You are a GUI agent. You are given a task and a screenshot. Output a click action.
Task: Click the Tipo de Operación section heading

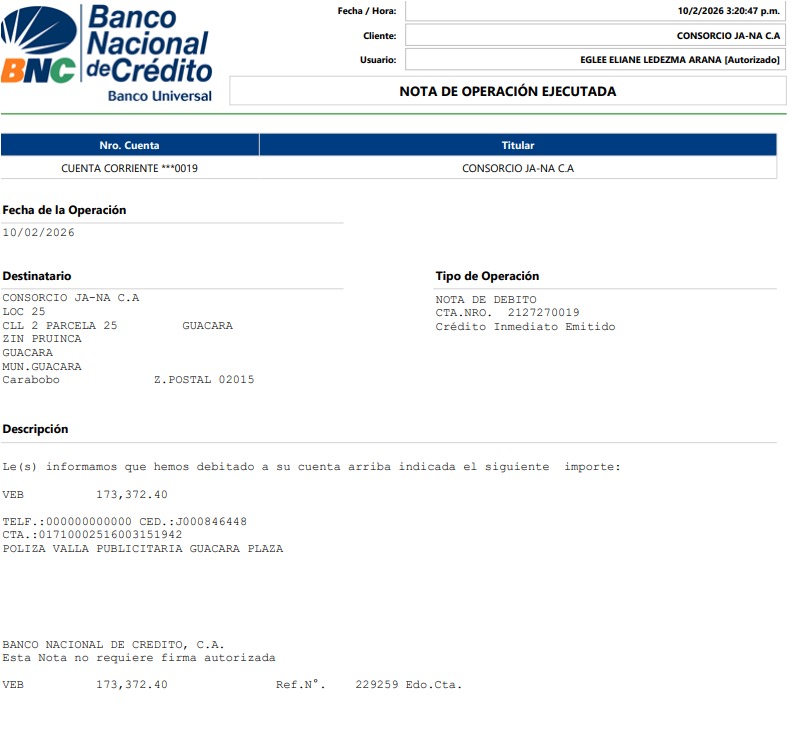[x=487, y=276]
